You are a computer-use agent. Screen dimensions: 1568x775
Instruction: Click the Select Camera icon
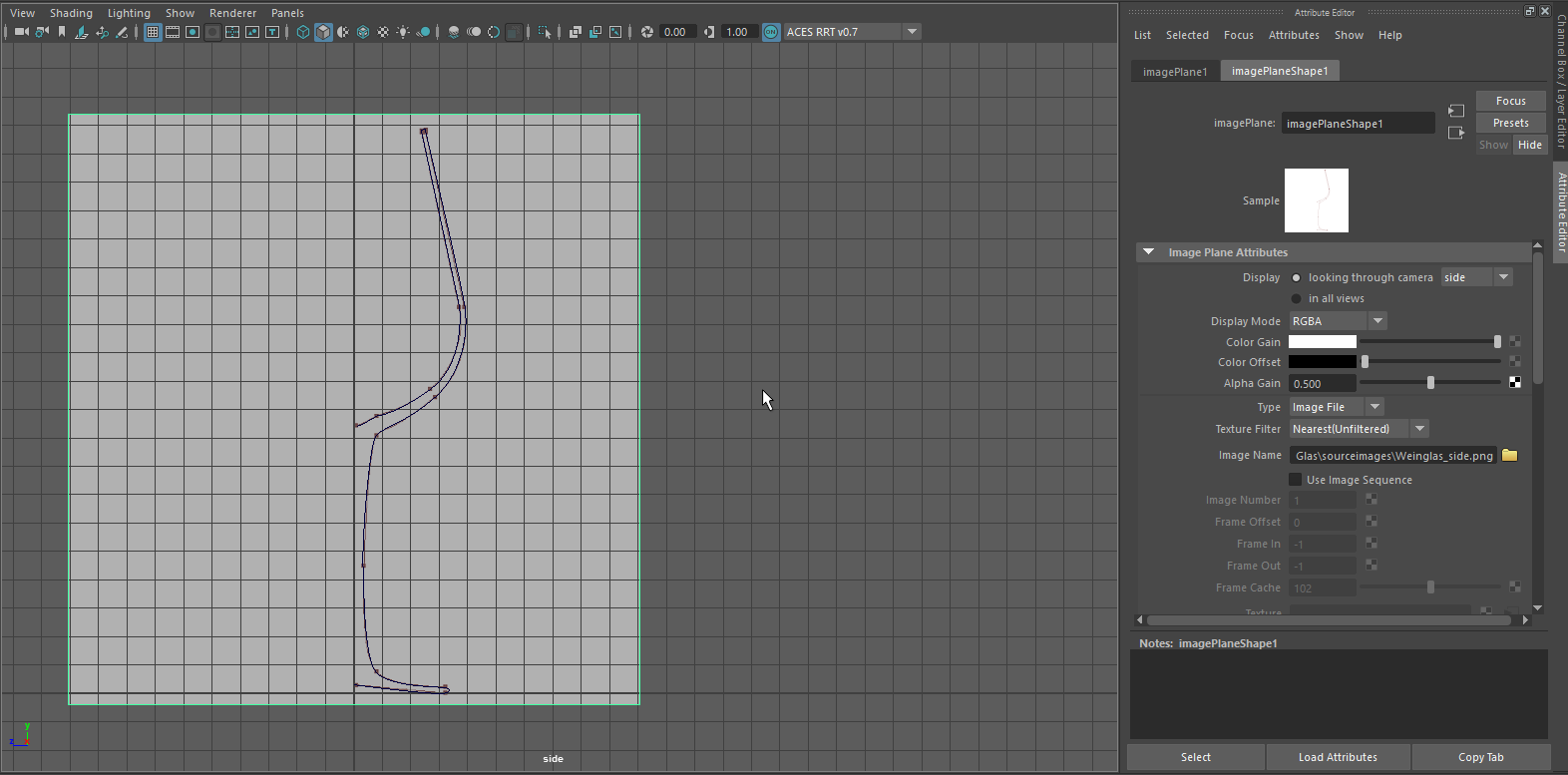[x=21, y=32]
